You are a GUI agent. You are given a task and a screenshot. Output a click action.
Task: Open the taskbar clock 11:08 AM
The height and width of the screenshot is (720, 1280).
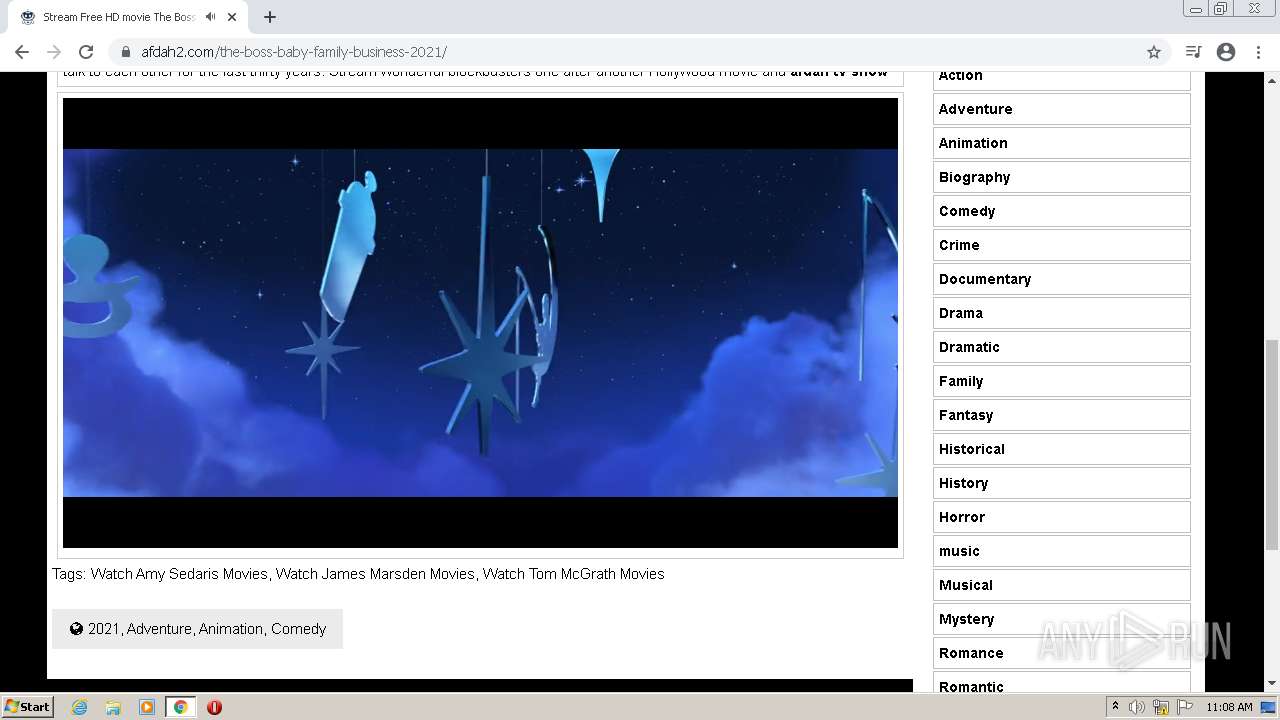pos(1229,707)
